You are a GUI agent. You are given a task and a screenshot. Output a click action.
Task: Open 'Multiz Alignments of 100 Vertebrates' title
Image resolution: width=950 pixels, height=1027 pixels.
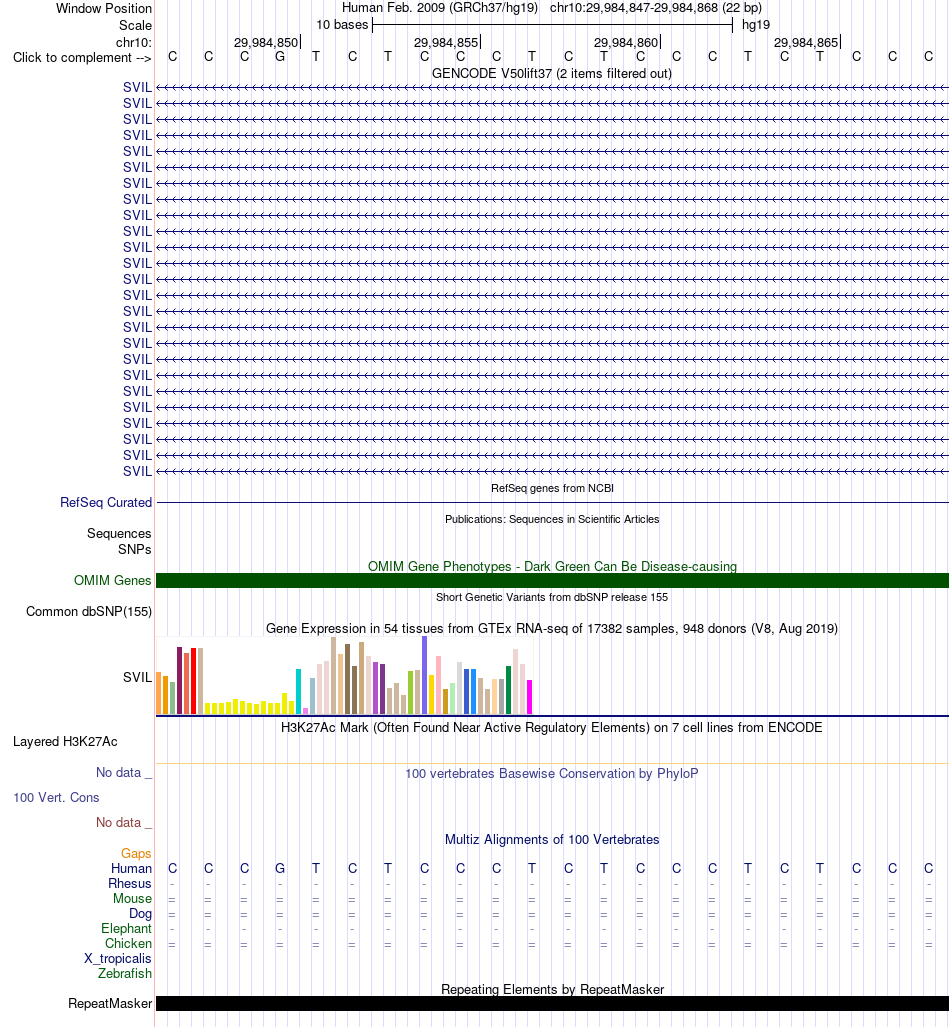tap(552, 839)
